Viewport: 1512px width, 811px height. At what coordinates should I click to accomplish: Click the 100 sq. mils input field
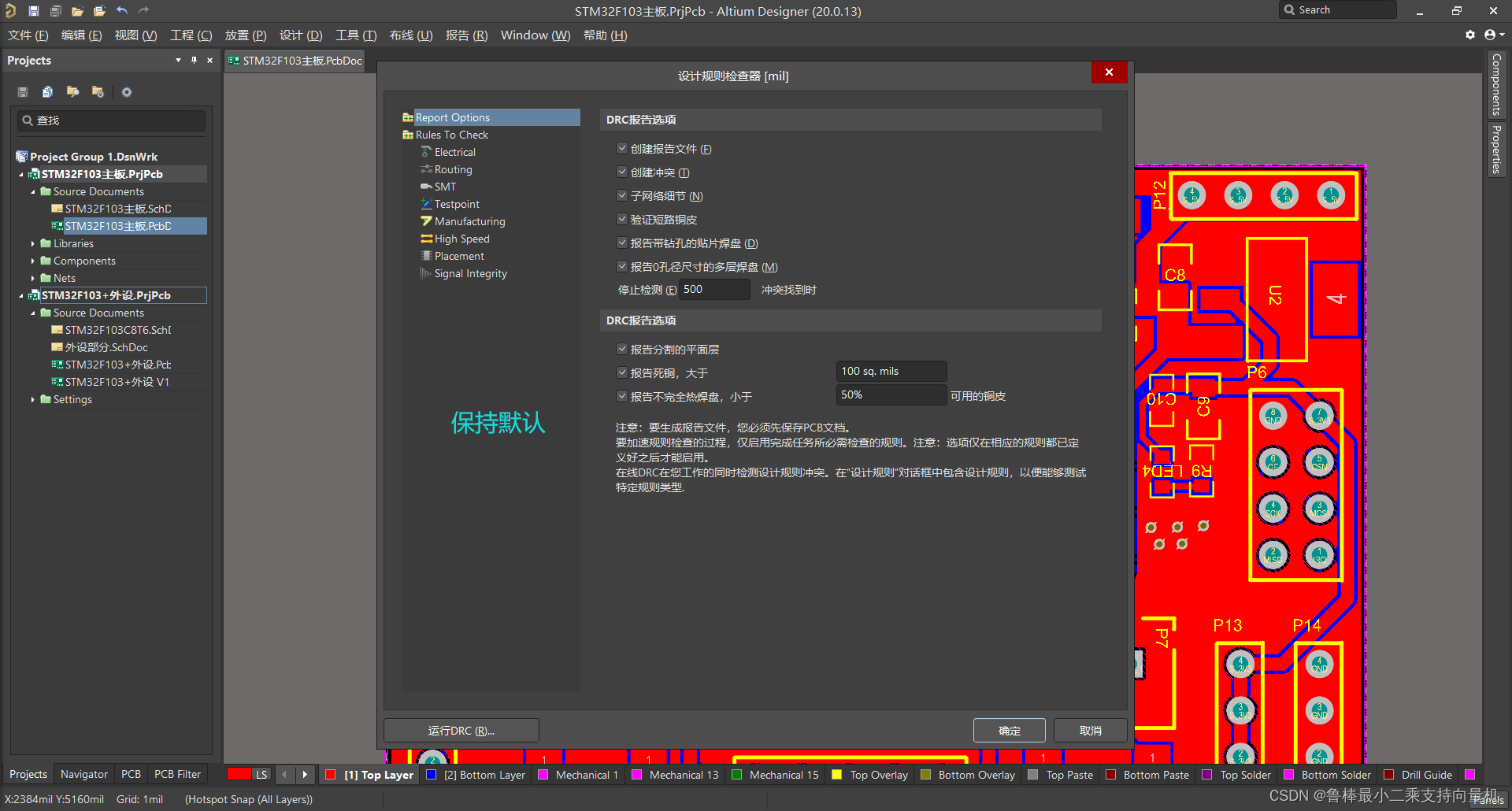point(891,372)
